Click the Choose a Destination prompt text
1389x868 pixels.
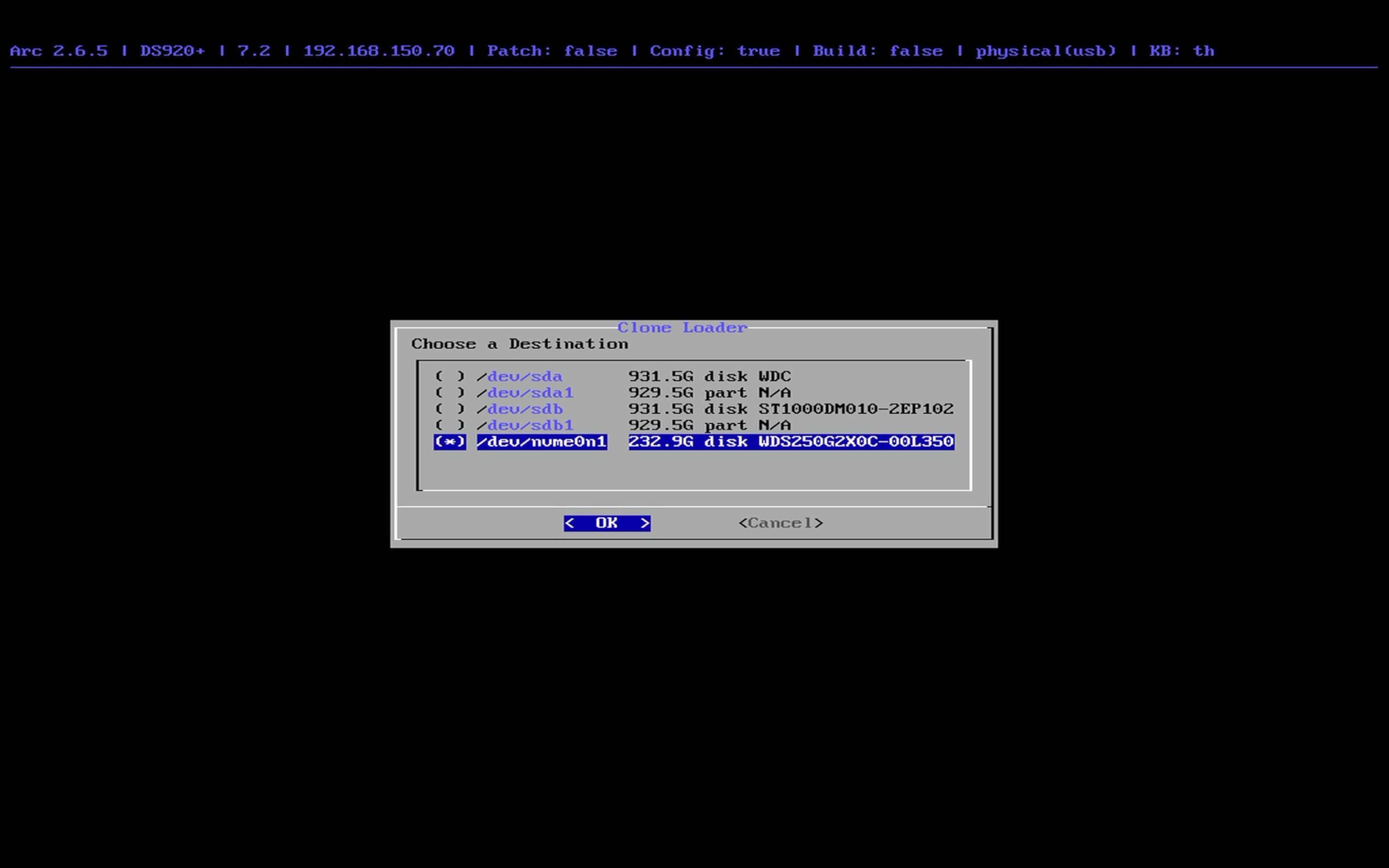point(519,344)
